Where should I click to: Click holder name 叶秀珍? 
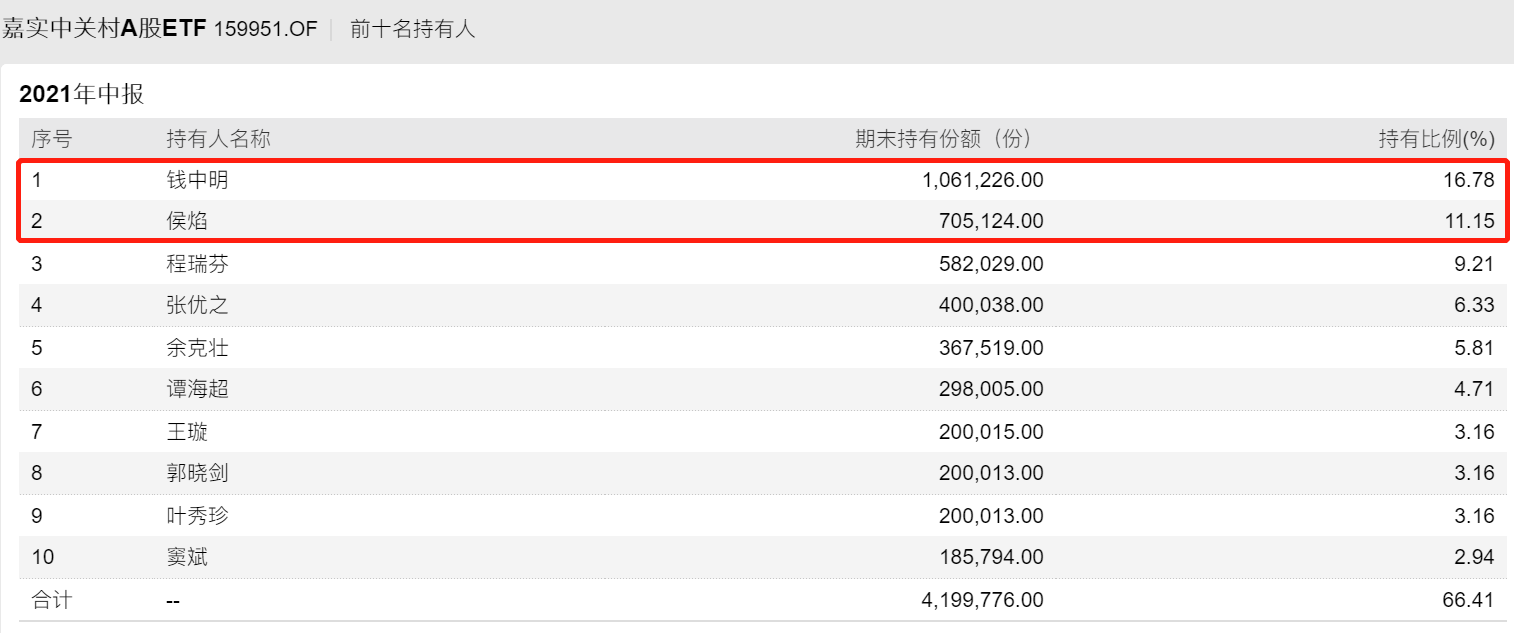point(198,516)
